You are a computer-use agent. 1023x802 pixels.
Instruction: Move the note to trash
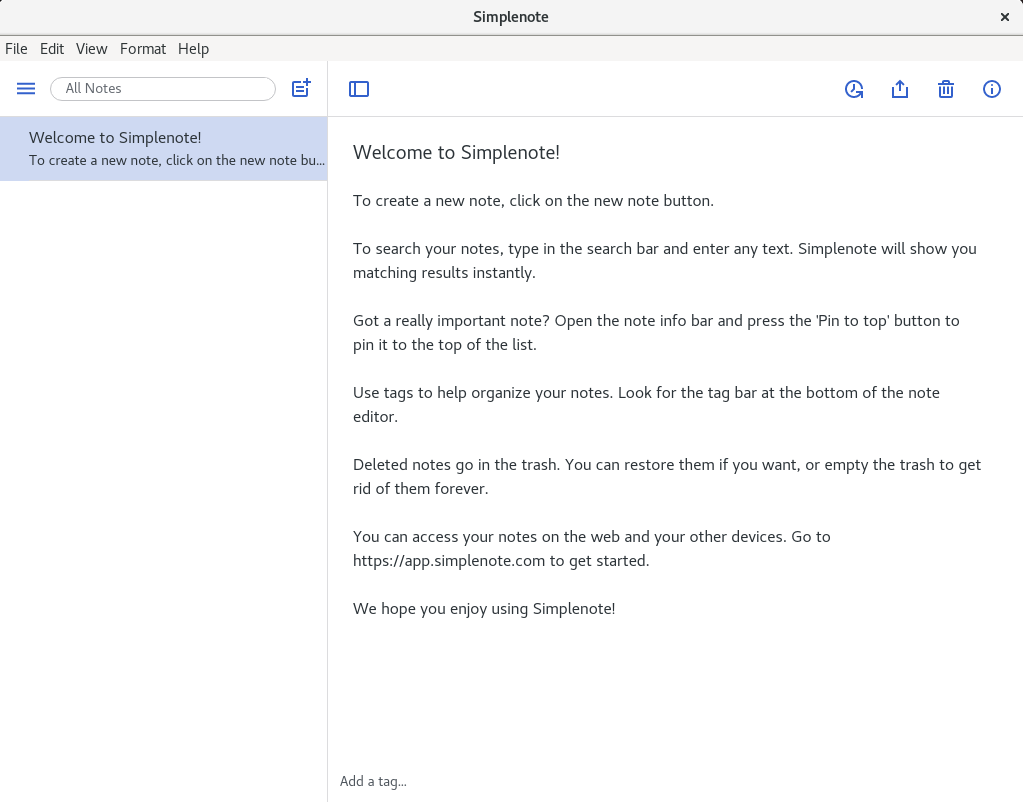coord(946,89)
